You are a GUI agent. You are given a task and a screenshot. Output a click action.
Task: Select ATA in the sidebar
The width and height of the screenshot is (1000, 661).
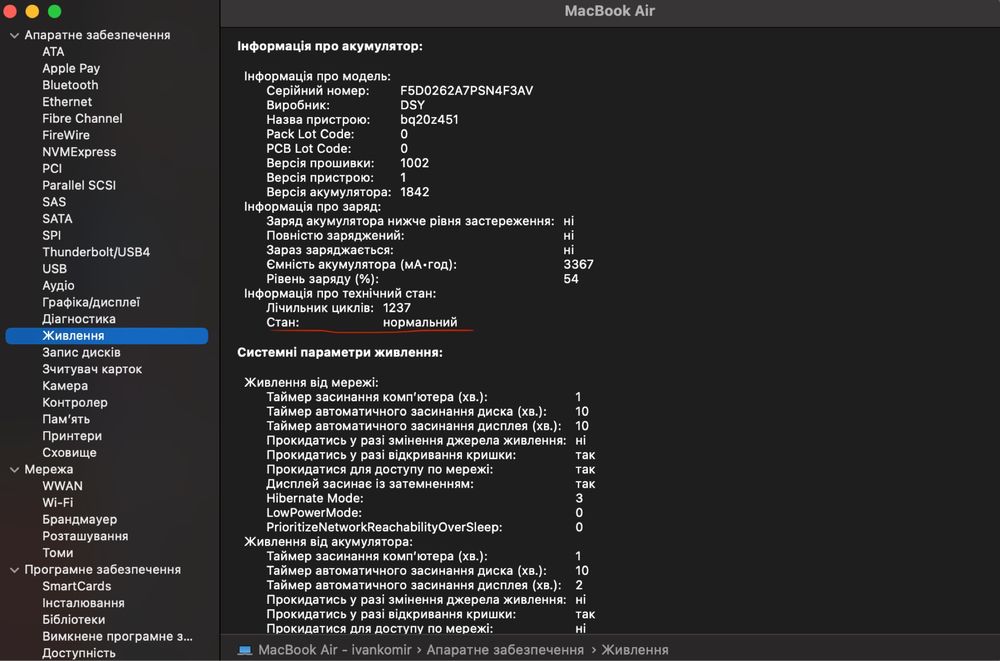(x=53, y=52)
